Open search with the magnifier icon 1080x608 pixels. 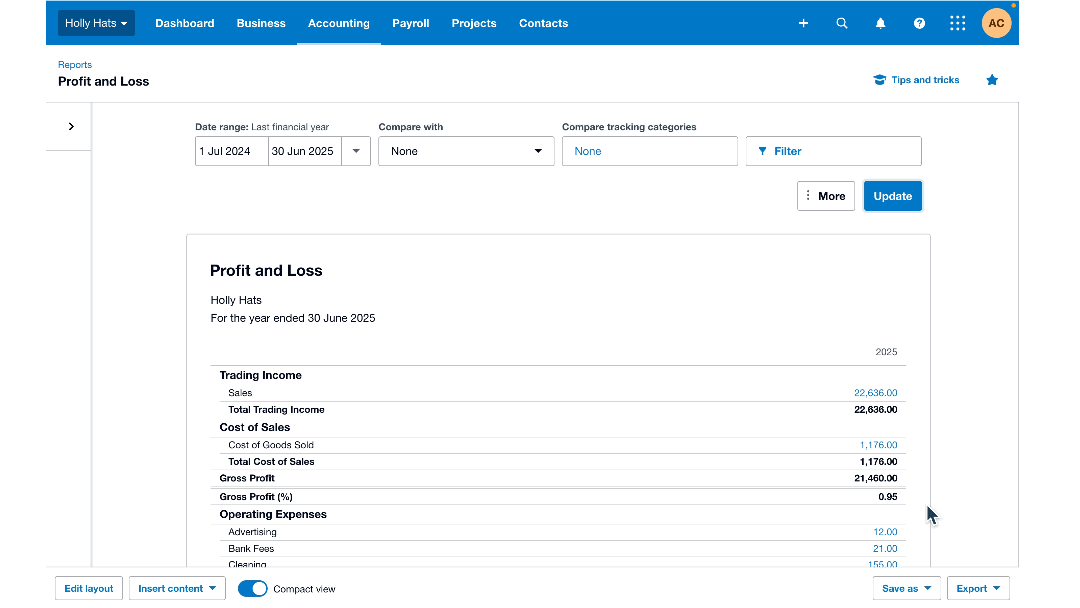[x=842, y=23]
